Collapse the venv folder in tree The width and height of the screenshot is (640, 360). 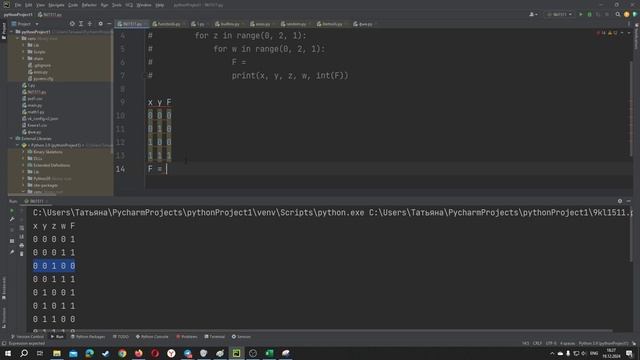[x=18, y=38]
